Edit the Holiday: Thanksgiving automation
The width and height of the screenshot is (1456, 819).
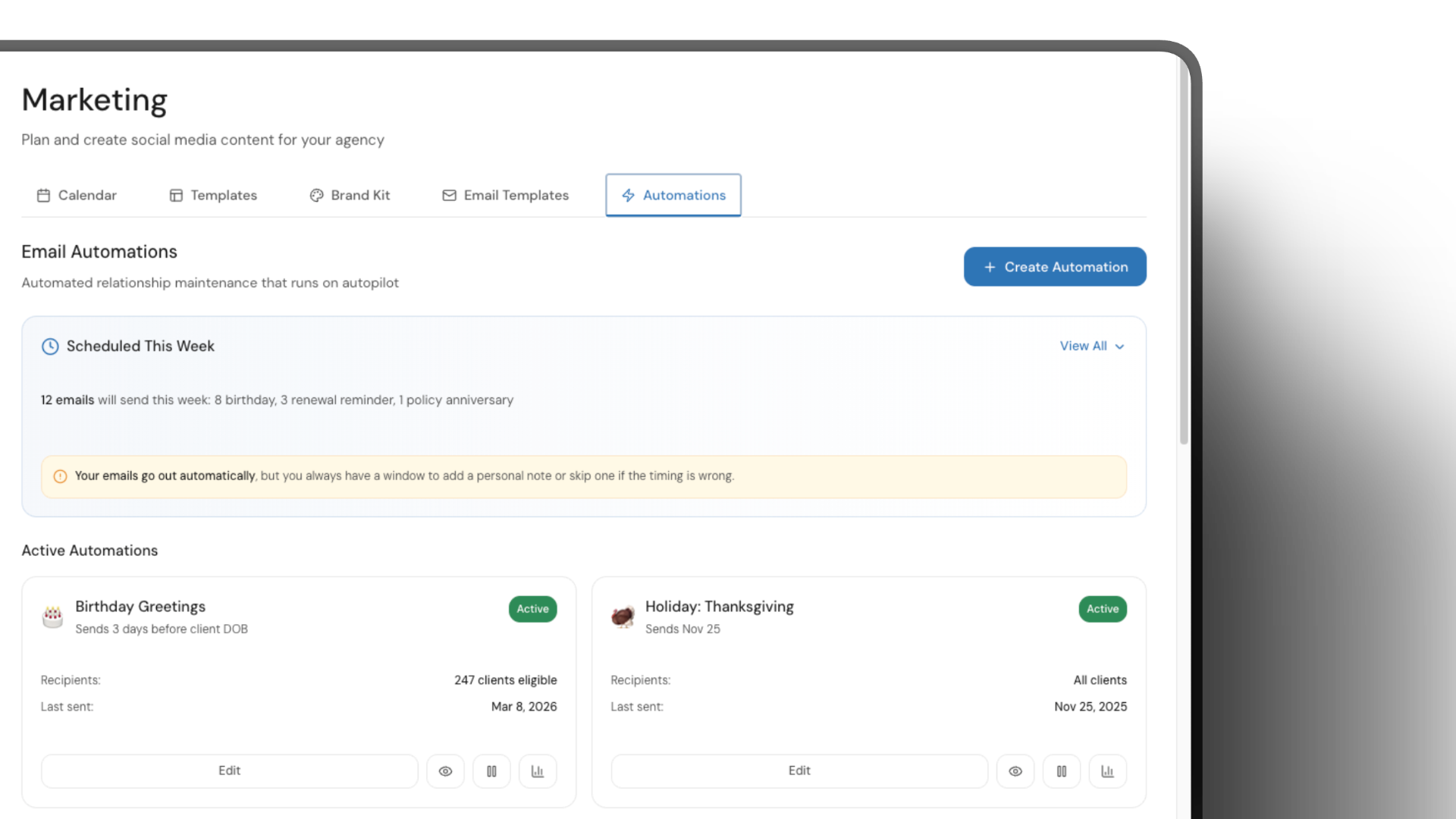tap(799, 770)
